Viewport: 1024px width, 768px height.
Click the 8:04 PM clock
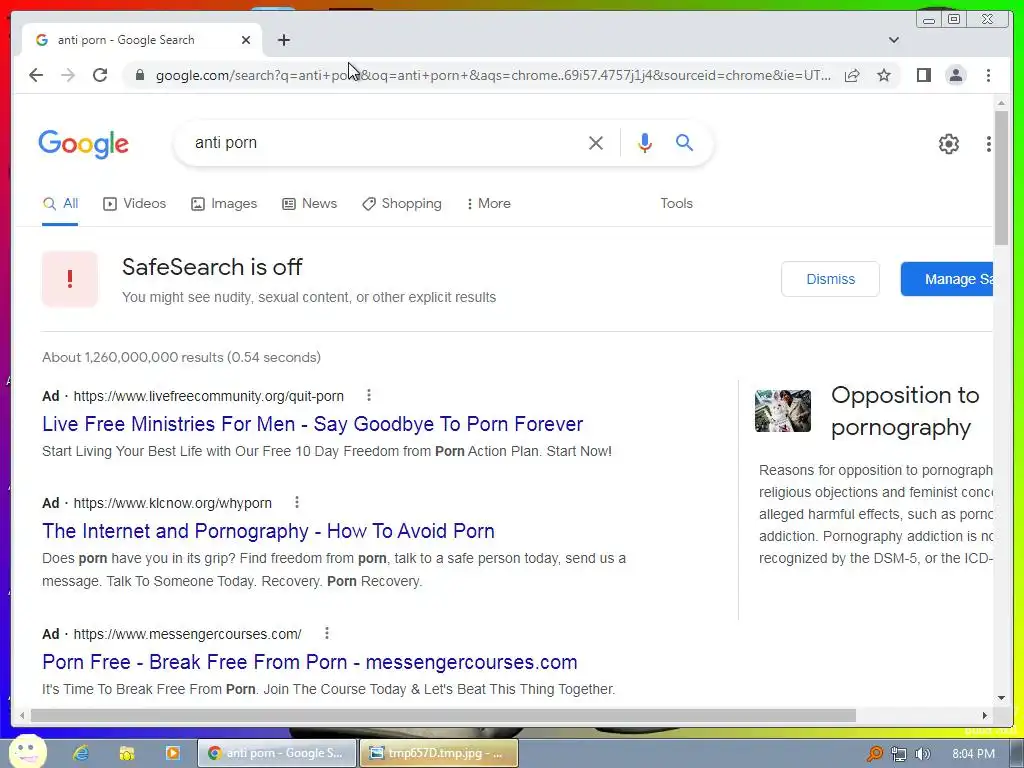973,754
